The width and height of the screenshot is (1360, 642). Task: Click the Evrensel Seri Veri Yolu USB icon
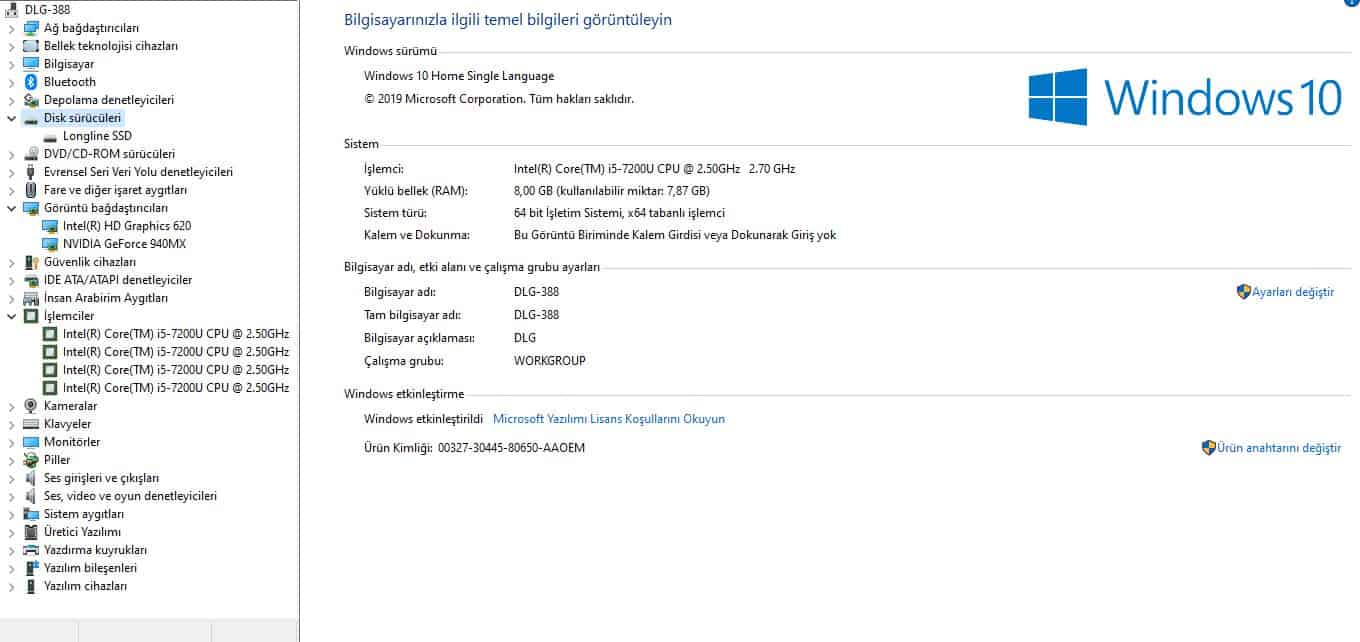tap(31, 172)
